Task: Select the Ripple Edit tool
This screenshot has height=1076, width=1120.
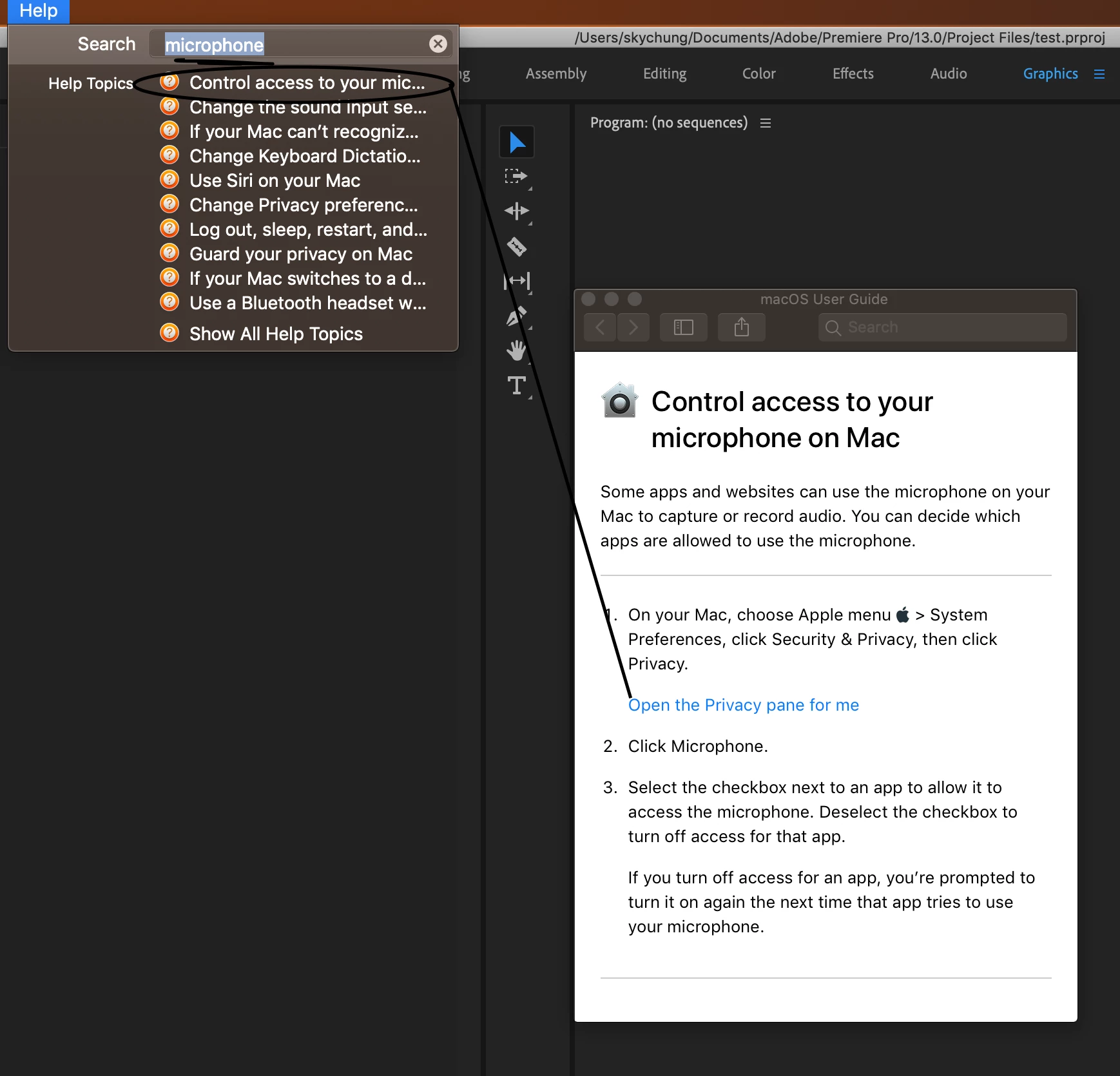Action: click(x=517, y=211)
